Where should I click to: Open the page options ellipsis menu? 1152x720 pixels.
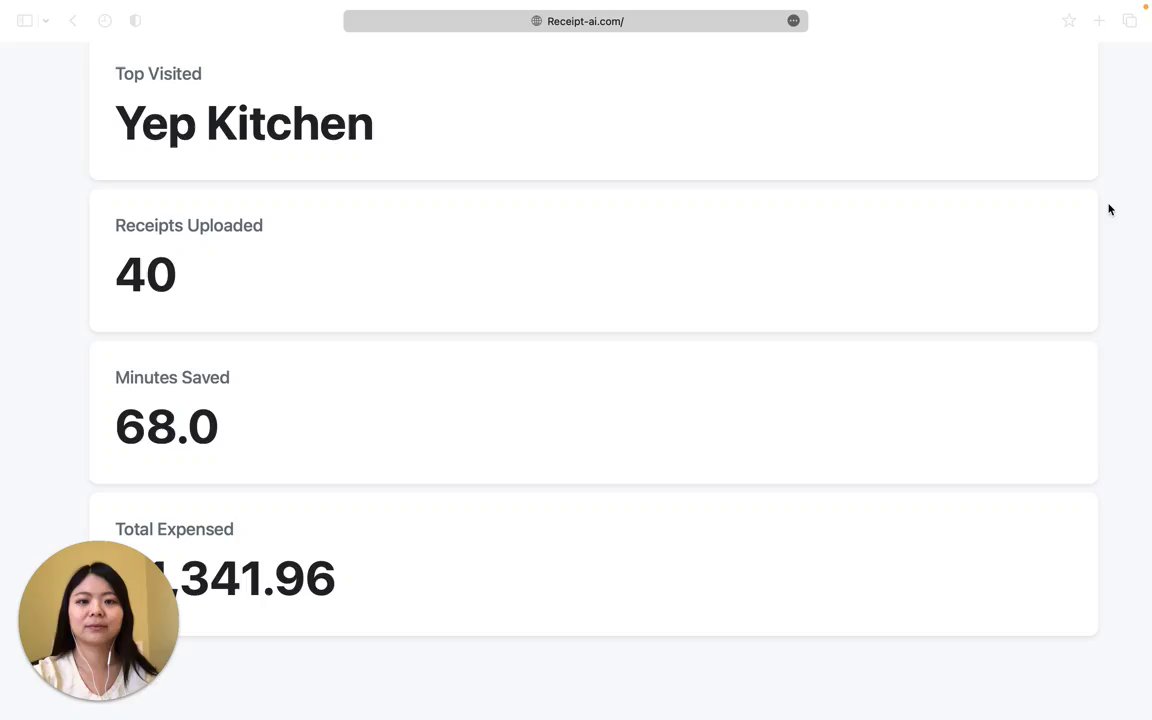pyautogui.click(x=793, y=21)
